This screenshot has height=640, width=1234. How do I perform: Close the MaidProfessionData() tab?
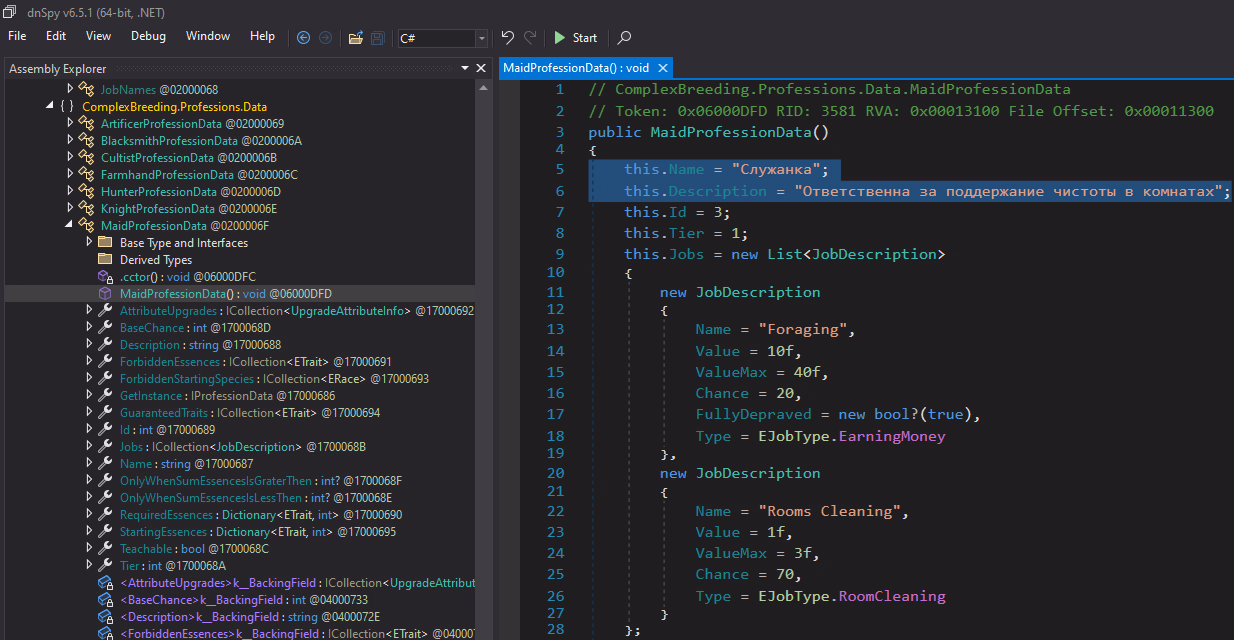(x=662, y=68)
